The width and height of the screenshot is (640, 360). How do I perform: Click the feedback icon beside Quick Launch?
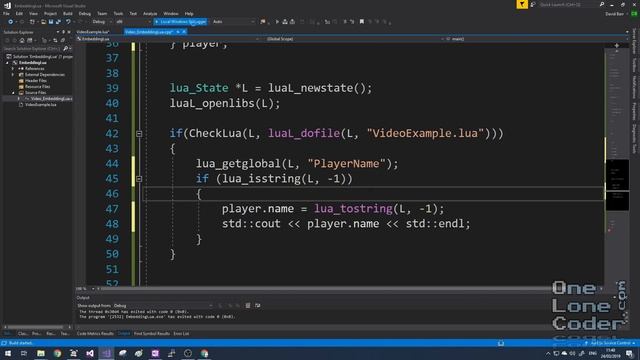[x=533, y=4]
